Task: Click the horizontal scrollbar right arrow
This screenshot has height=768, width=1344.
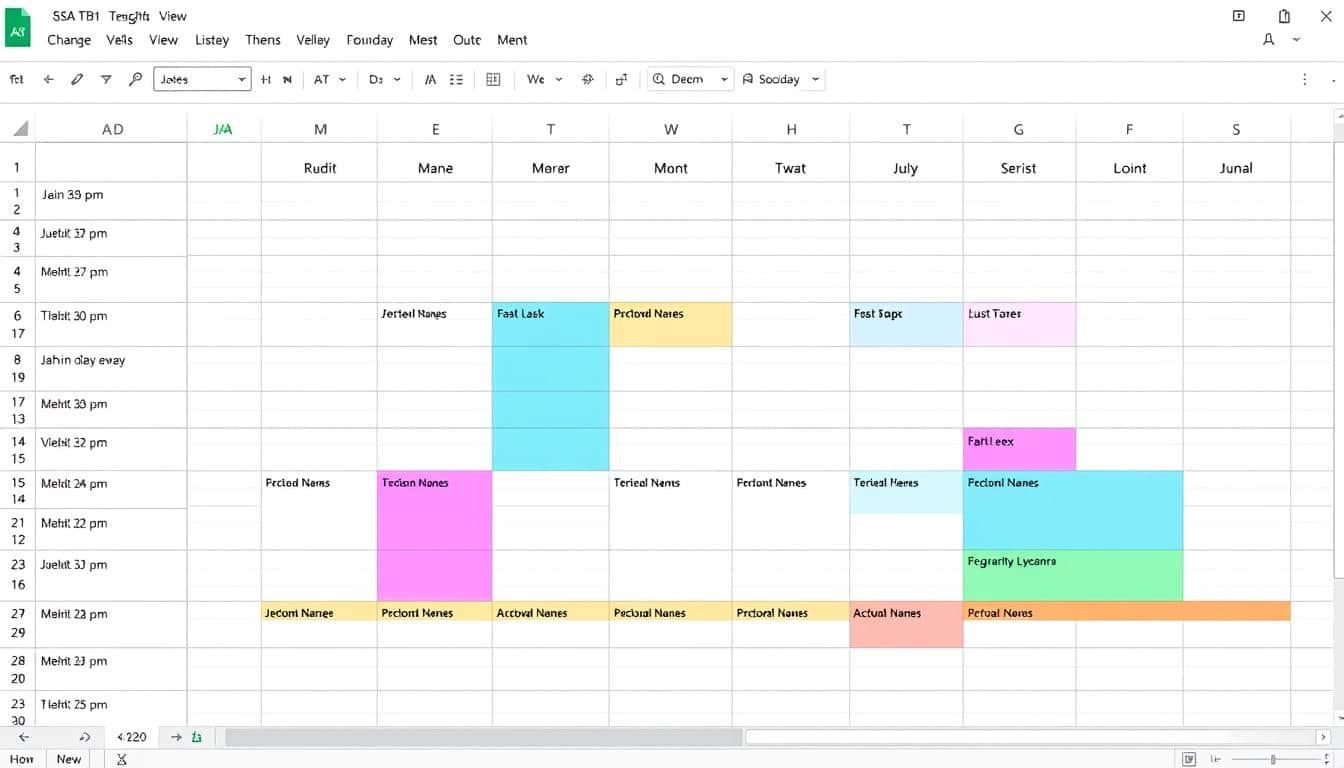Action: click(1323, 737)
